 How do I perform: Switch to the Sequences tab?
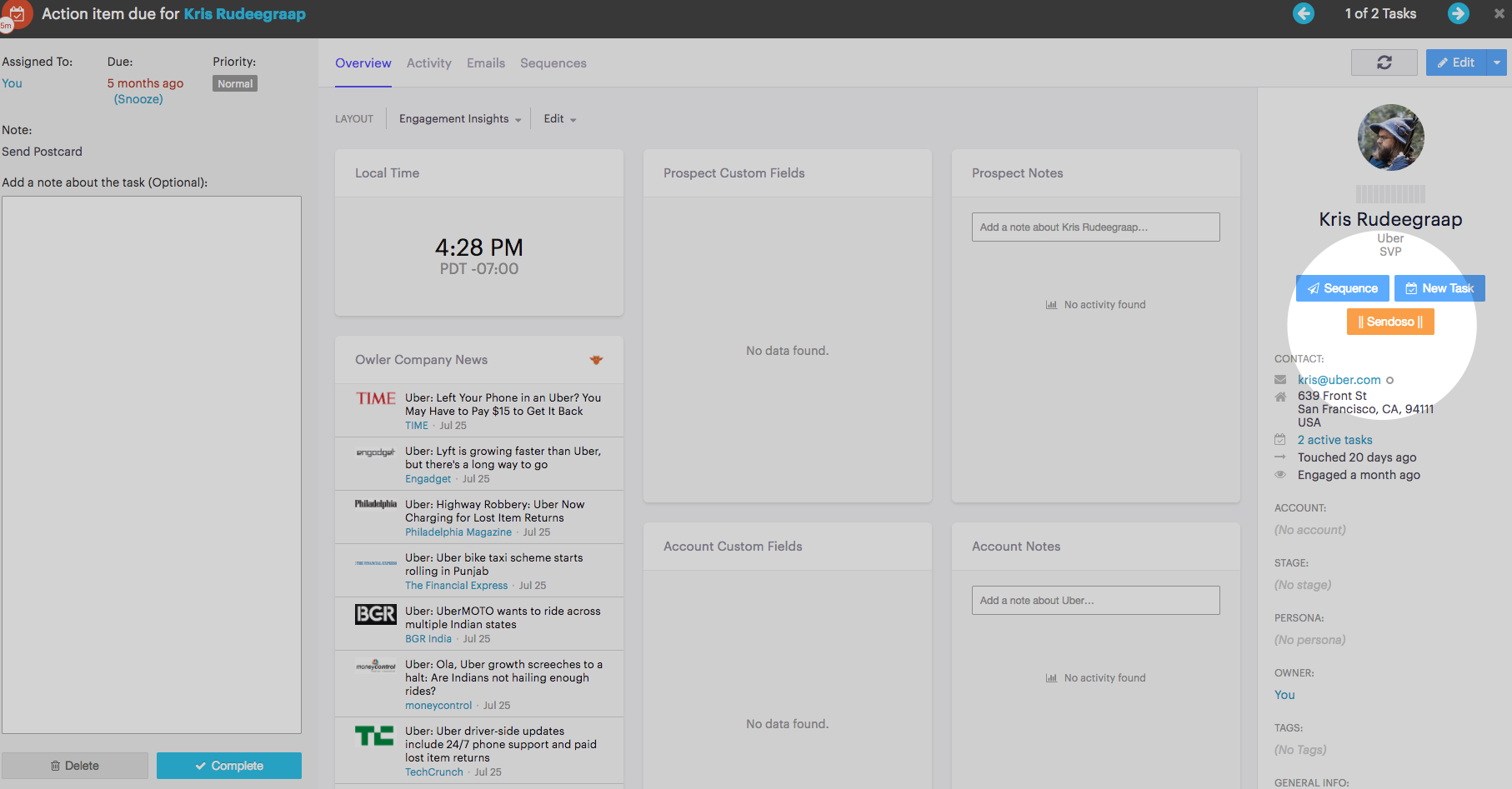point(553,62)
